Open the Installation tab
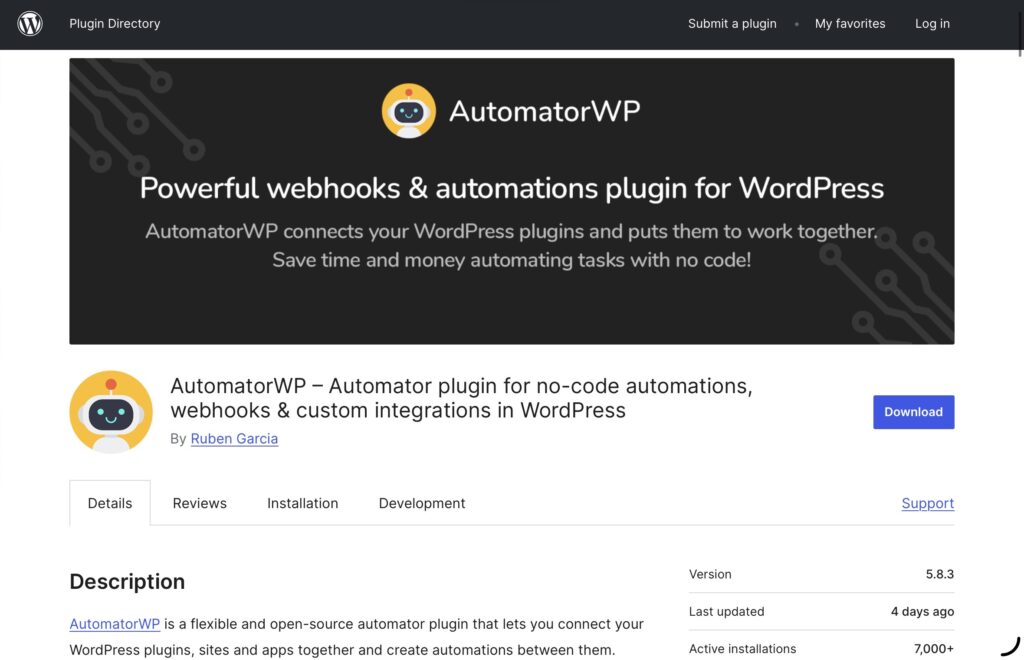 point(302,503)
